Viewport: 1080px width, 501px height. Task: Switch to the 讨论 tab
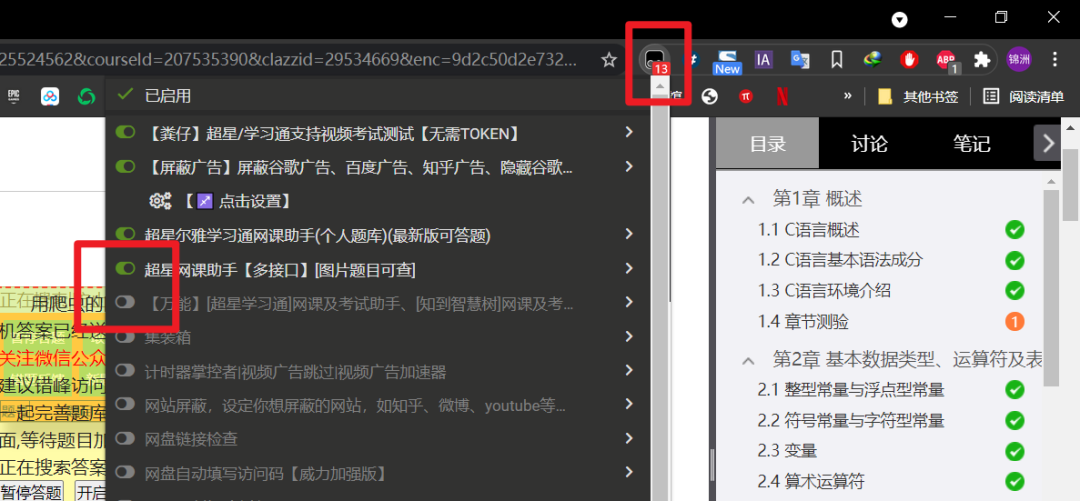coord(869,143)
